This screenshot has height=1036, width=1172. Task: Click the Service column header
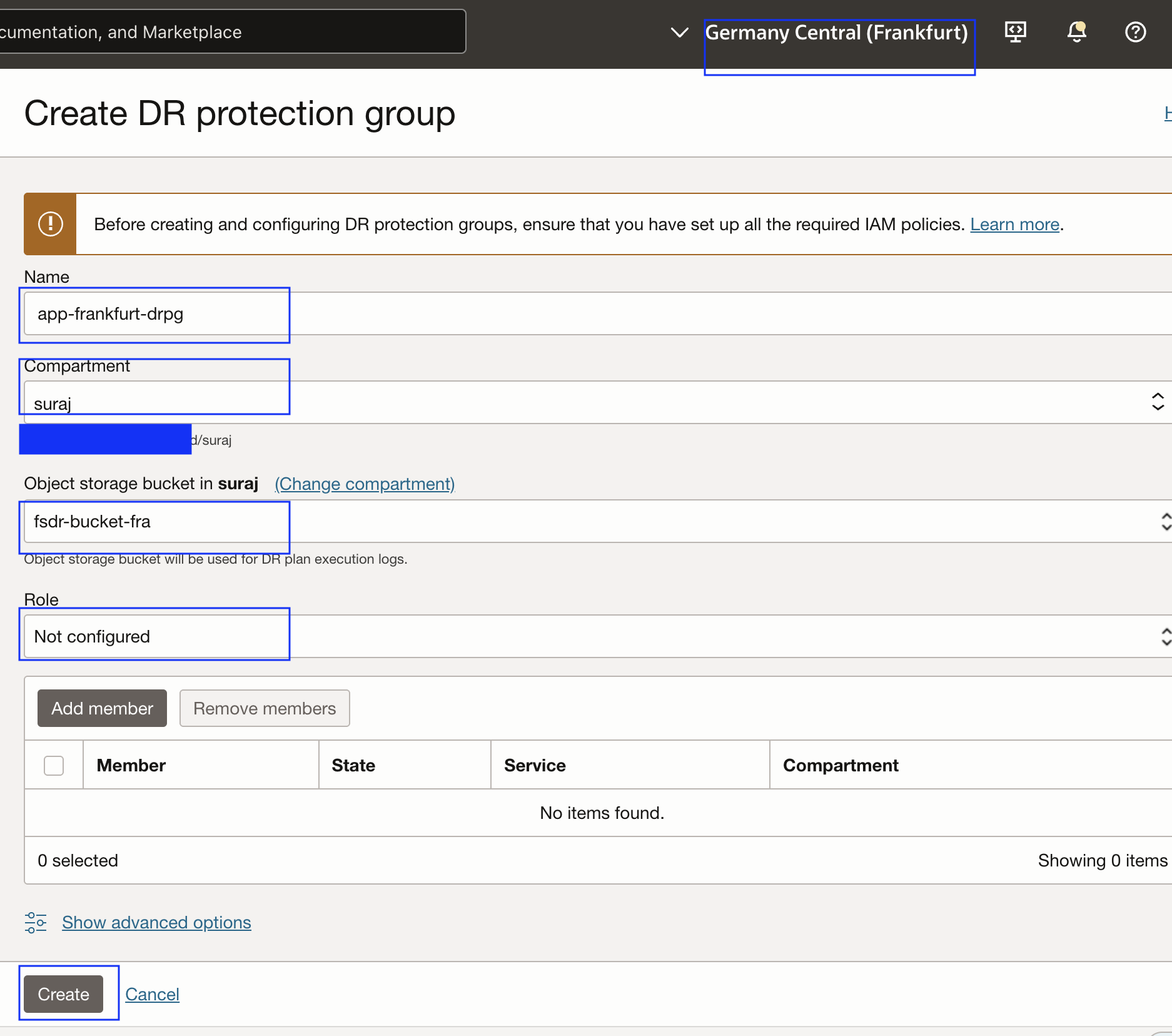(535, 765)
